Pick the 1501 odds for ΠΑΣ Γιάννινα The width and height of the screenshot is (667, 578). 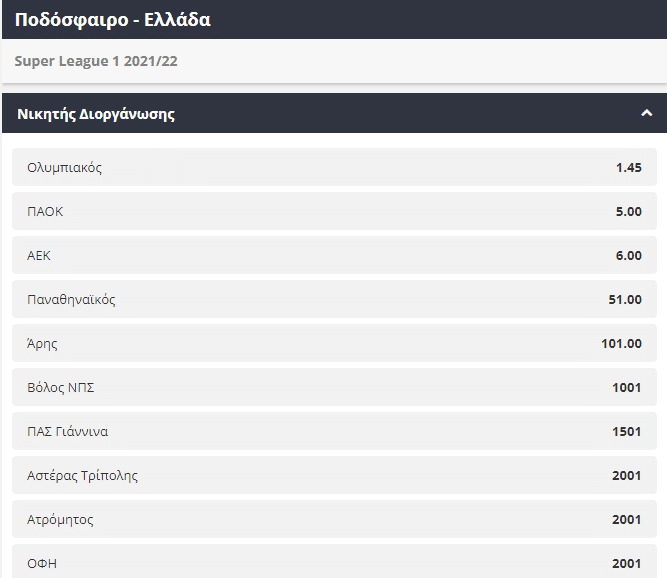pyautogui.click(x=626, y=431)
